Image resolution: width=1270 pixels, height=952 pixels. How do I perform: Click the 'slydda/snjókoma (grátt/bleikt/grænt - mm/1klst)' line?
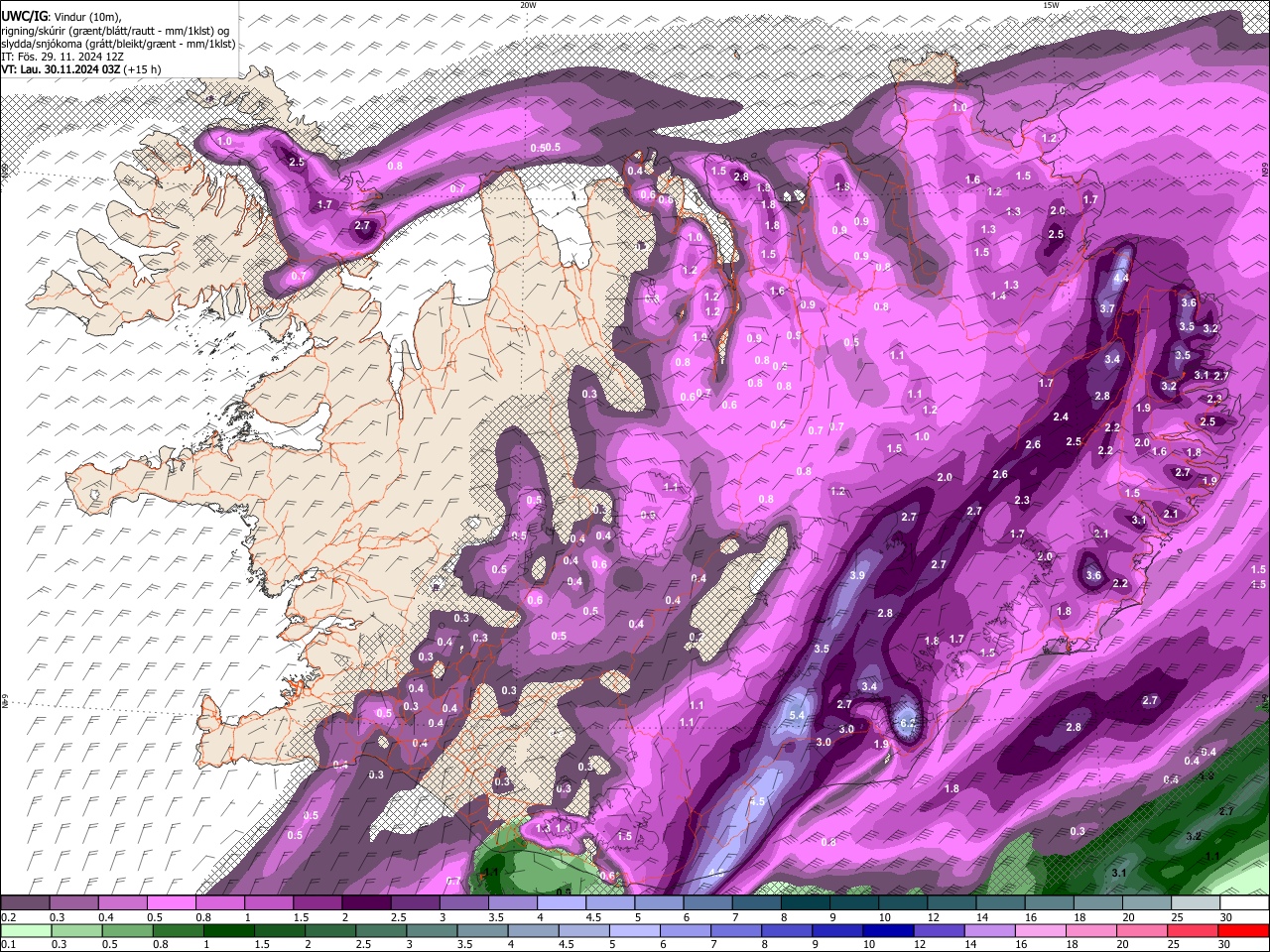pyautogui.click(x=118, y=44)
